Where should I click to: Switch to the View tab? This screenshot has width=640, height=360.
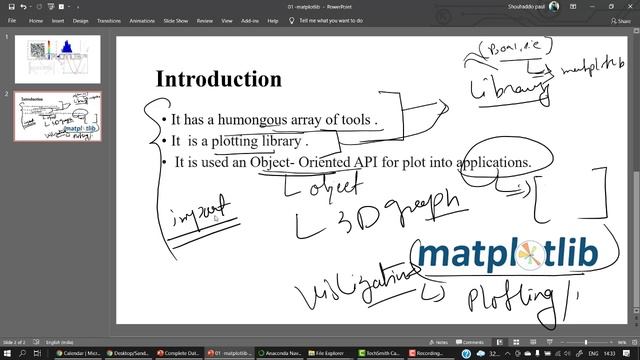pos(227,21)
